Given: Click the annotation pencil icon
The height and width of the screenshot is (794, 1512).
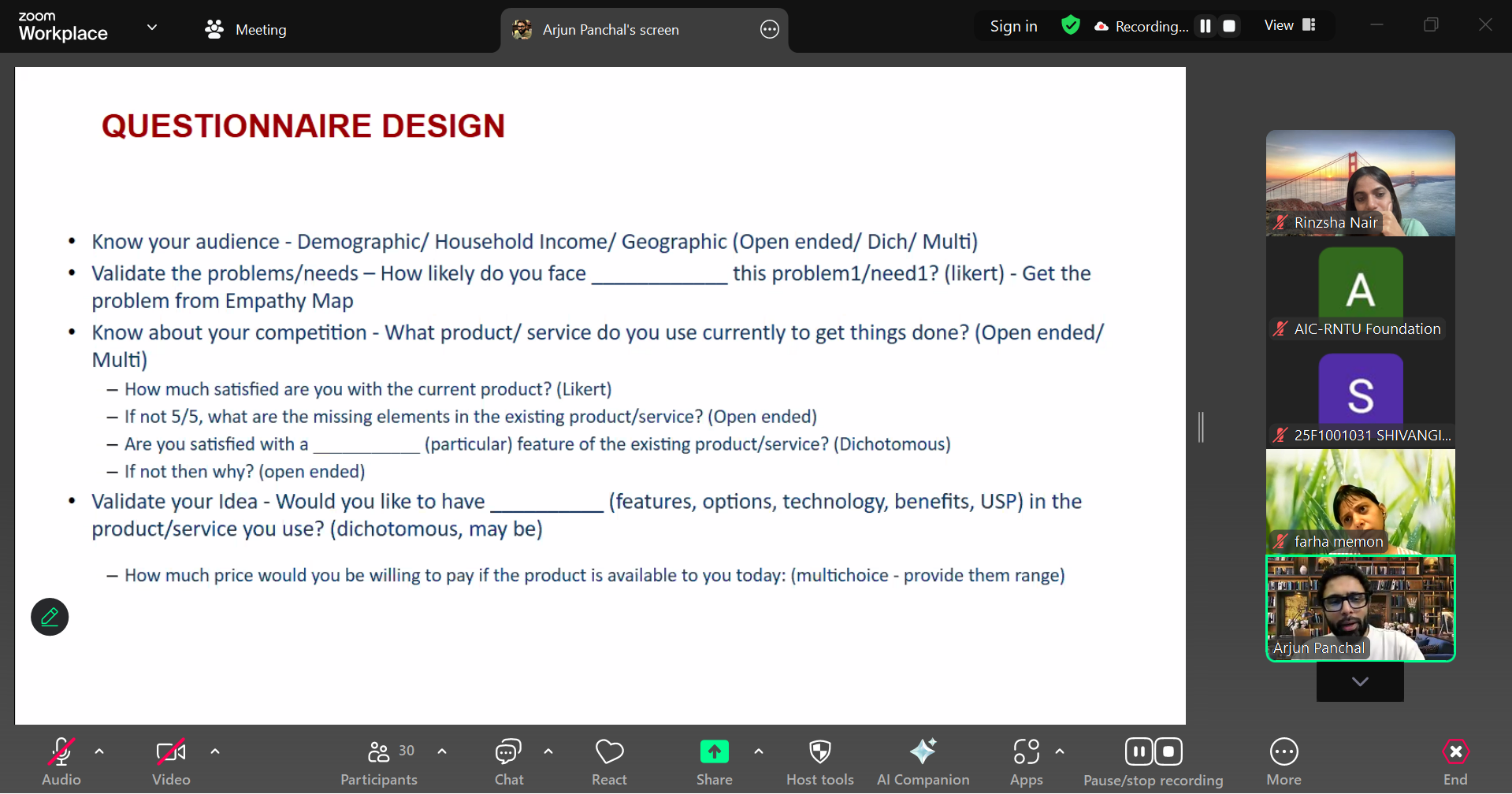Looking at the screenshot, I should point(50,617).
